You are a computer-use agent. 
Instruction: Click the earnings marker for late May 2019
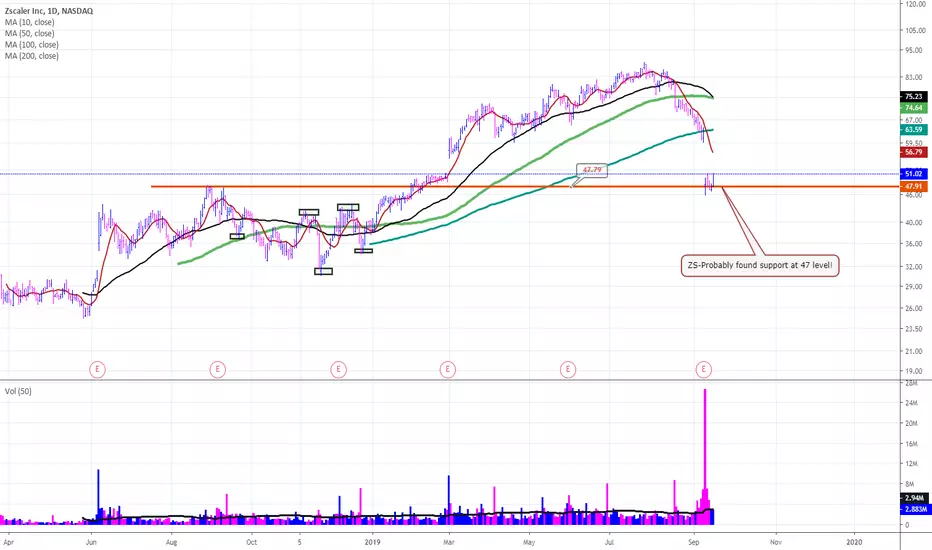[x=568, y=370]
